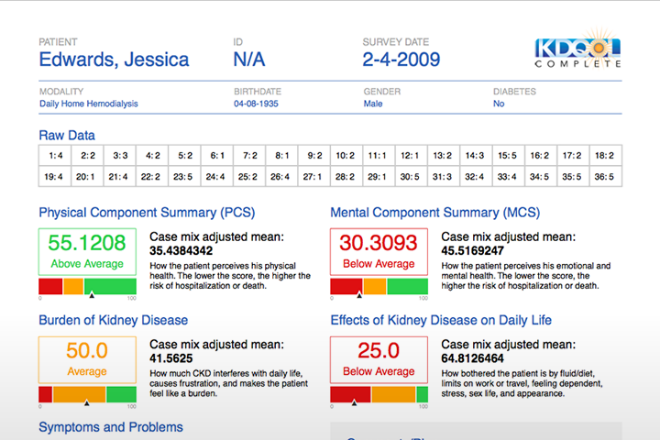Click the 55.1208 Above Average score box

[87, 250]
